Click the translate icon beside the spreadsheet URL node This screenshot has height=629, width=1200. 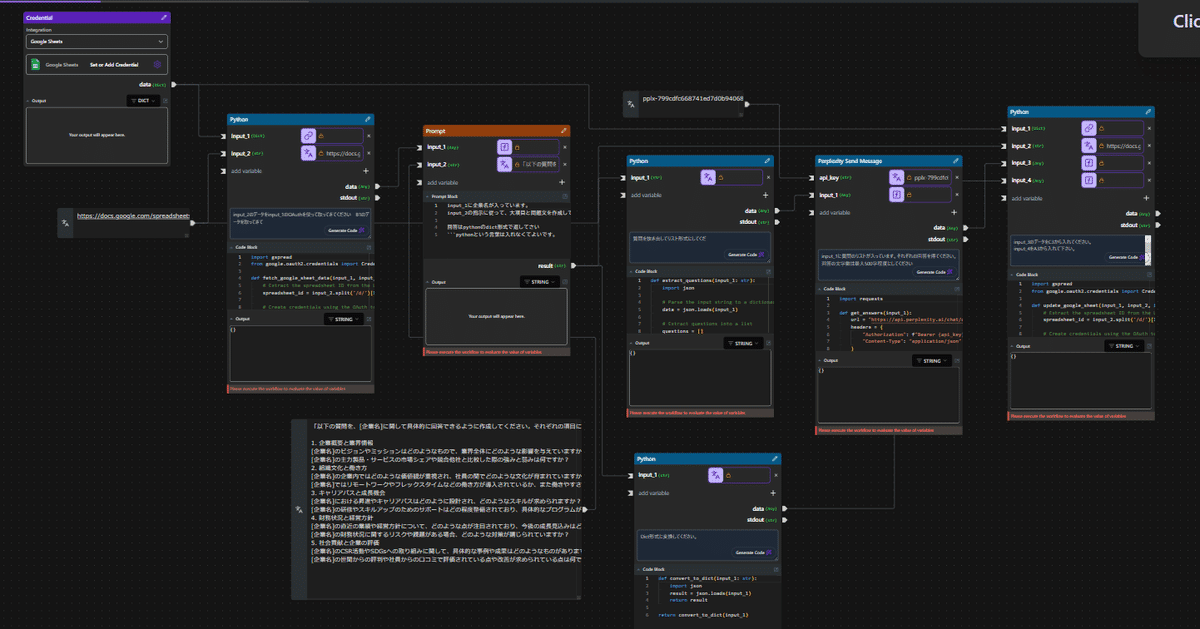[66, 222]
